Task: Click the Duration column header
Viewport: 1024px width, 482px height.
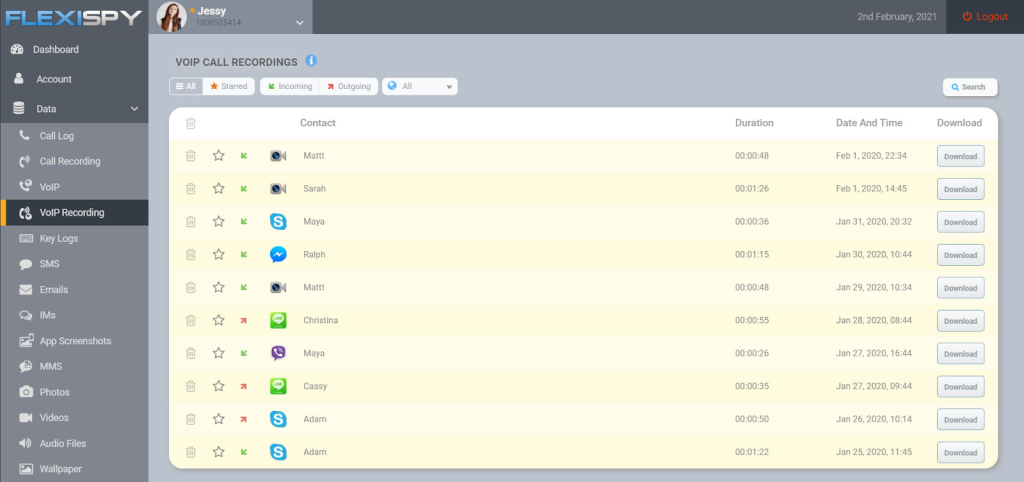Action: pos(754,123)
